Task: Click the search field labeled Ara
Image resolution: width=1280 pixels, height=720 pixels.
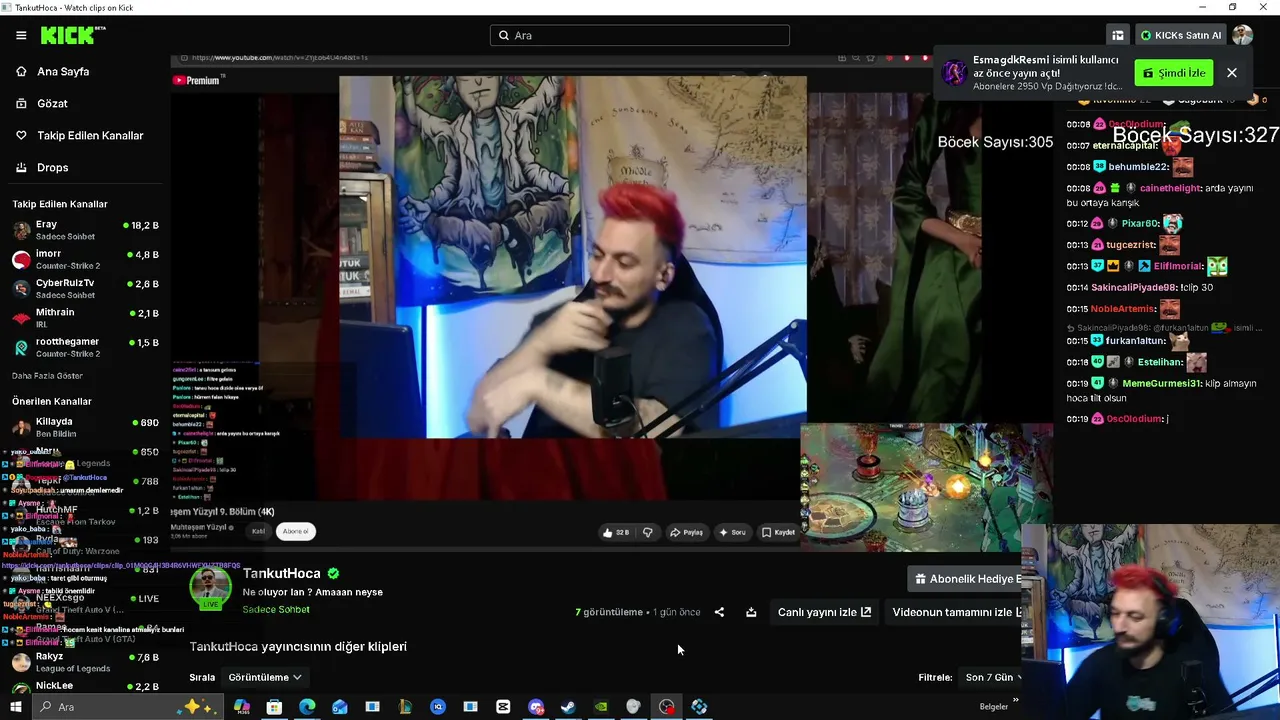Action: [x=640, y=35]
